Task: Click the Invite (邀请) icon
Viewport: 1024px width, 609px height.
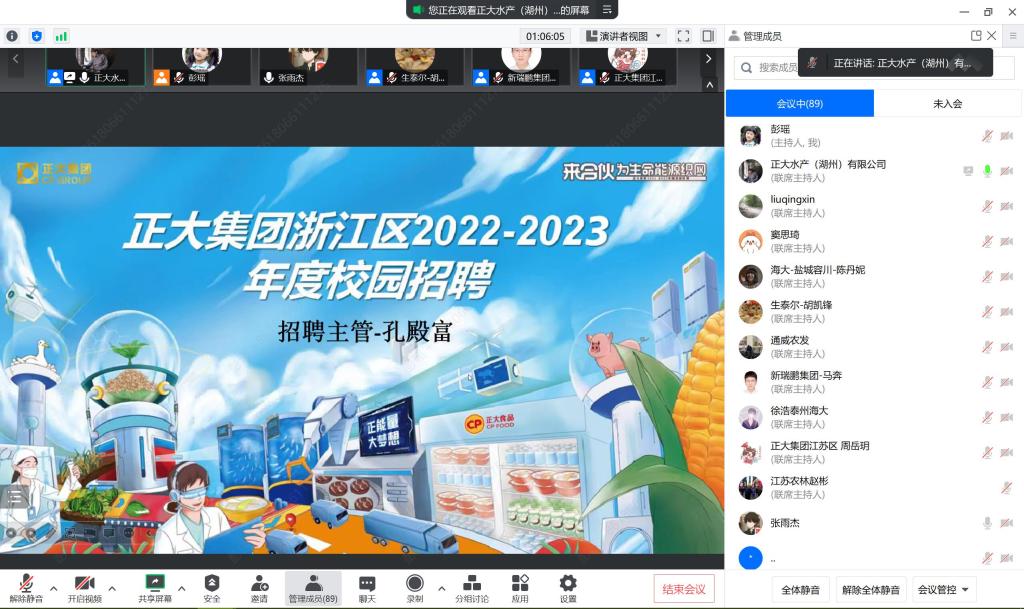Action: click(259, 587)
